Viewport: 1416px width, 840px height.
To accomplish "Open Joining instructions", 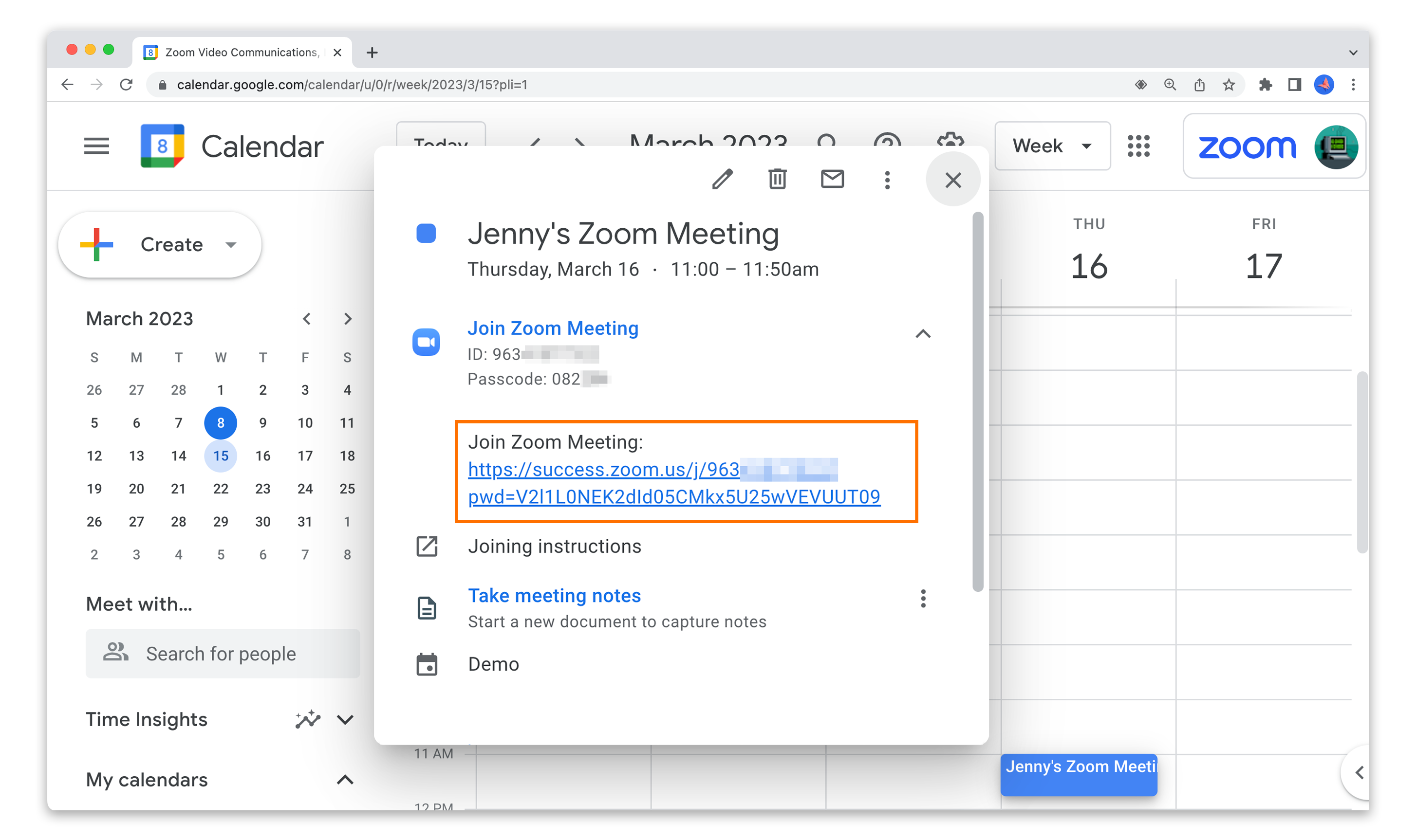I will pos(554,546).
